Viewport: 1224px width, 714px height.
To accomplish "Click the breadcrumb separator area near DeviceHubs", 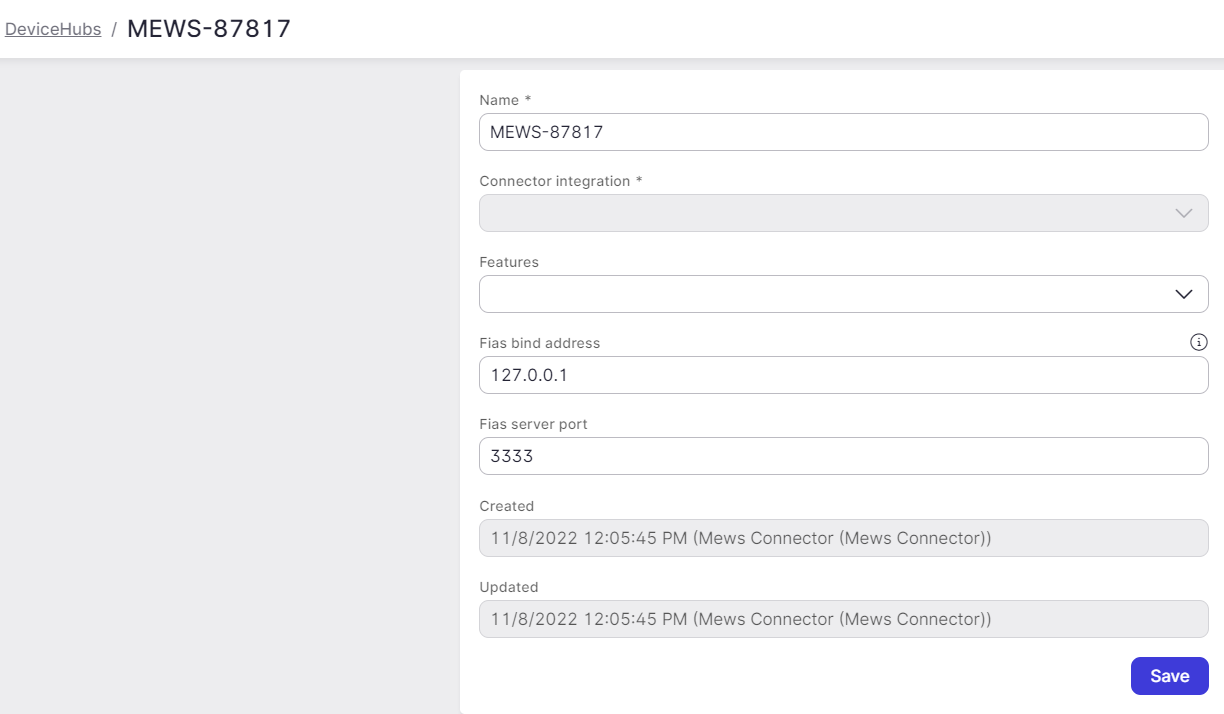I will point(113,29).
